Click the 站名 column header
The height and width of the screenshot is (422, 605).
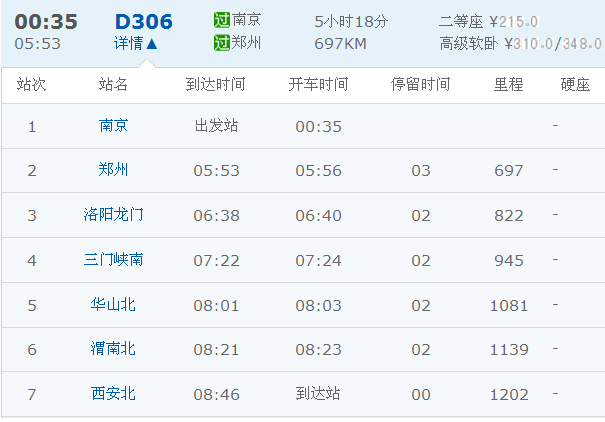(113, 84)
